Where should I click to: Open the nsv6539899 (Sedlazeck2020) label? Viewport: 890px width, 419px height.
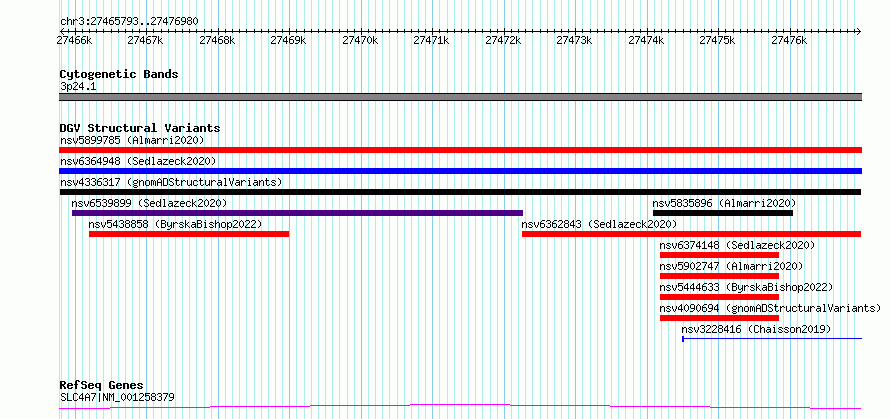[x=149, y=203]
